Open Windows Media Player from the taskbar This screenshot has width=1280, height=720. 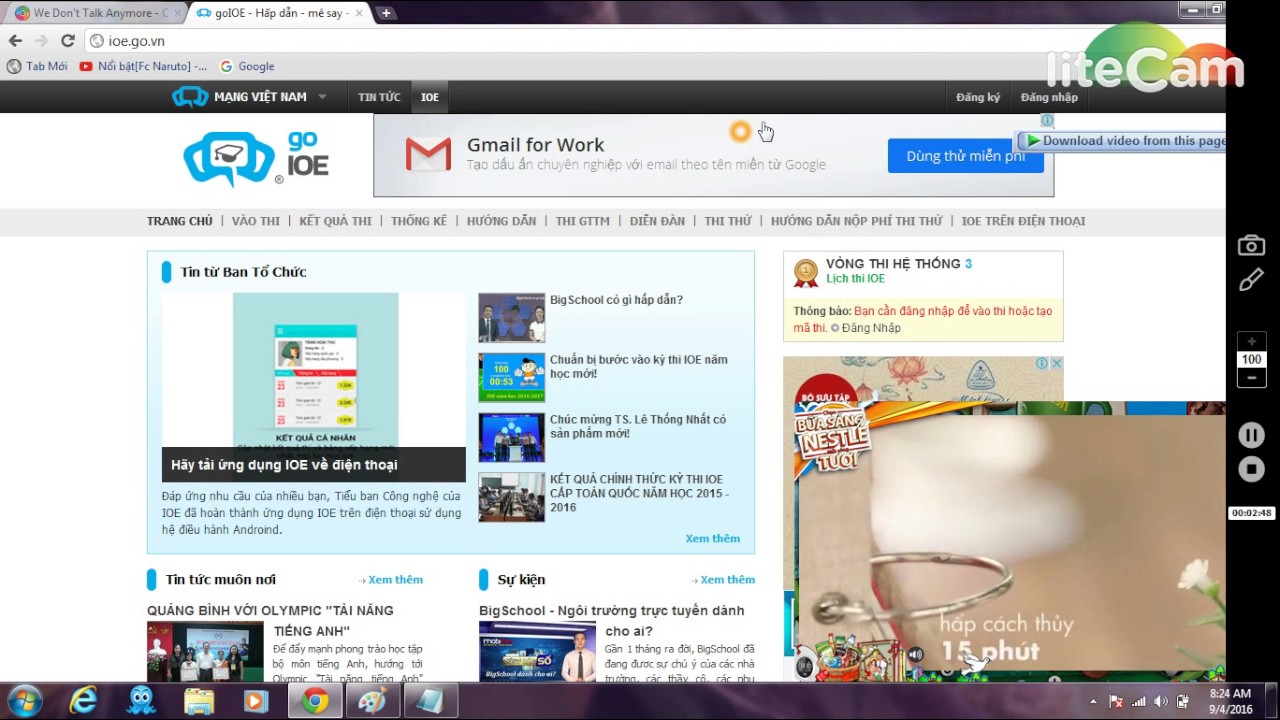[256, 701]
